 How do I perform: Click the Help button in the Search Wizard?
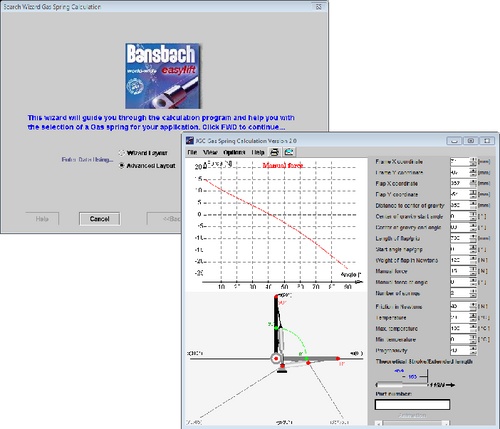coord(42,219)
